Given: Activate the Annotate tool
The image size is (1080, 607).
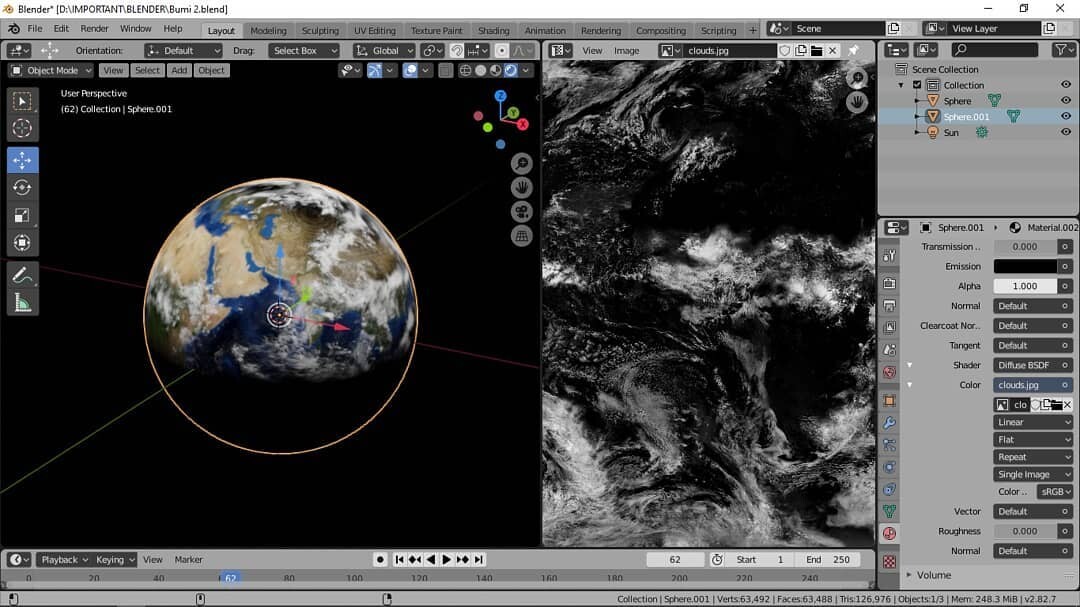Looking at the screenshot, I should pyautogui.click(x=22, y=273).
